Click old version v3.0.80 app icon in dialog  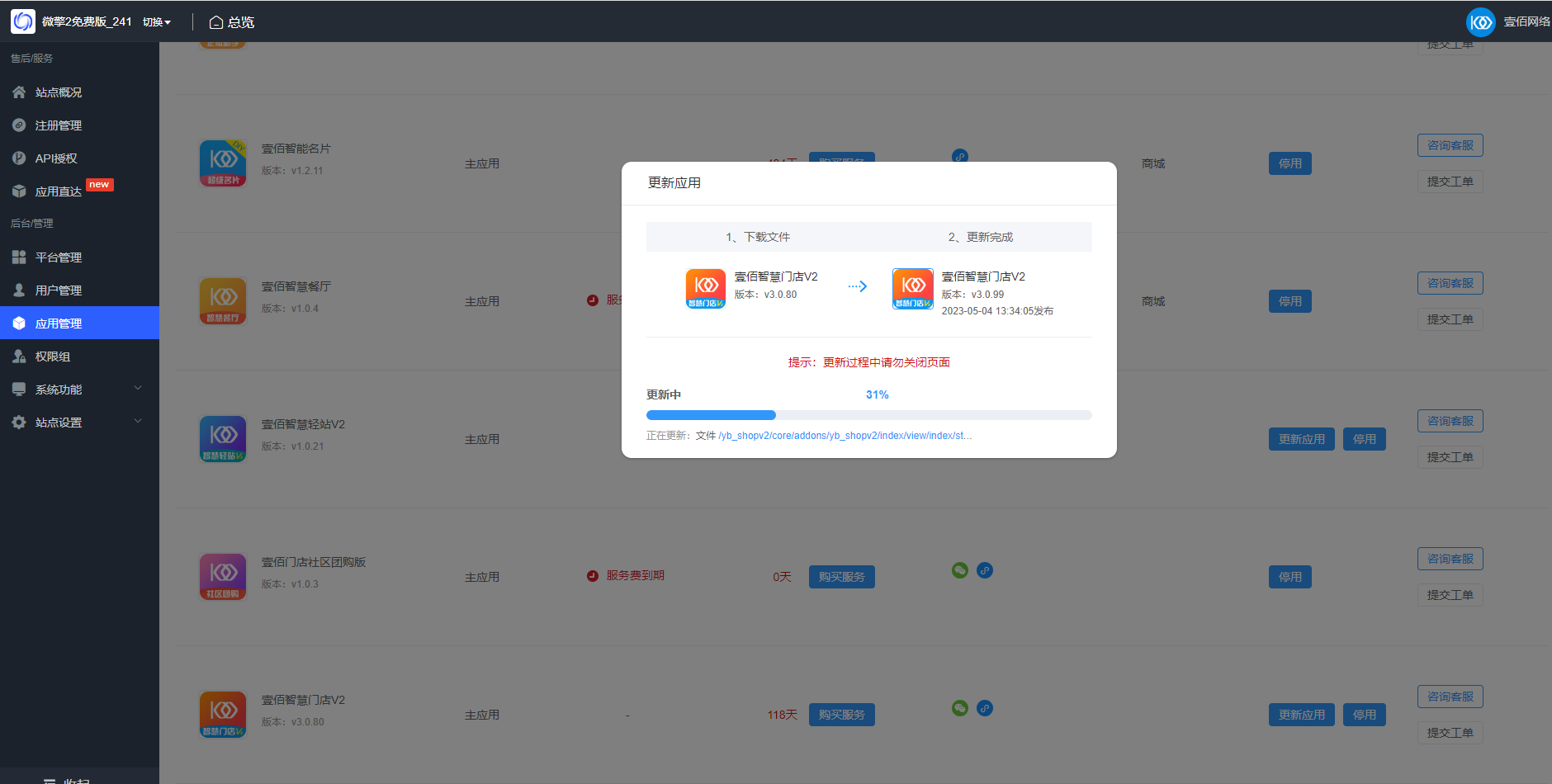(x=706, y=289)
